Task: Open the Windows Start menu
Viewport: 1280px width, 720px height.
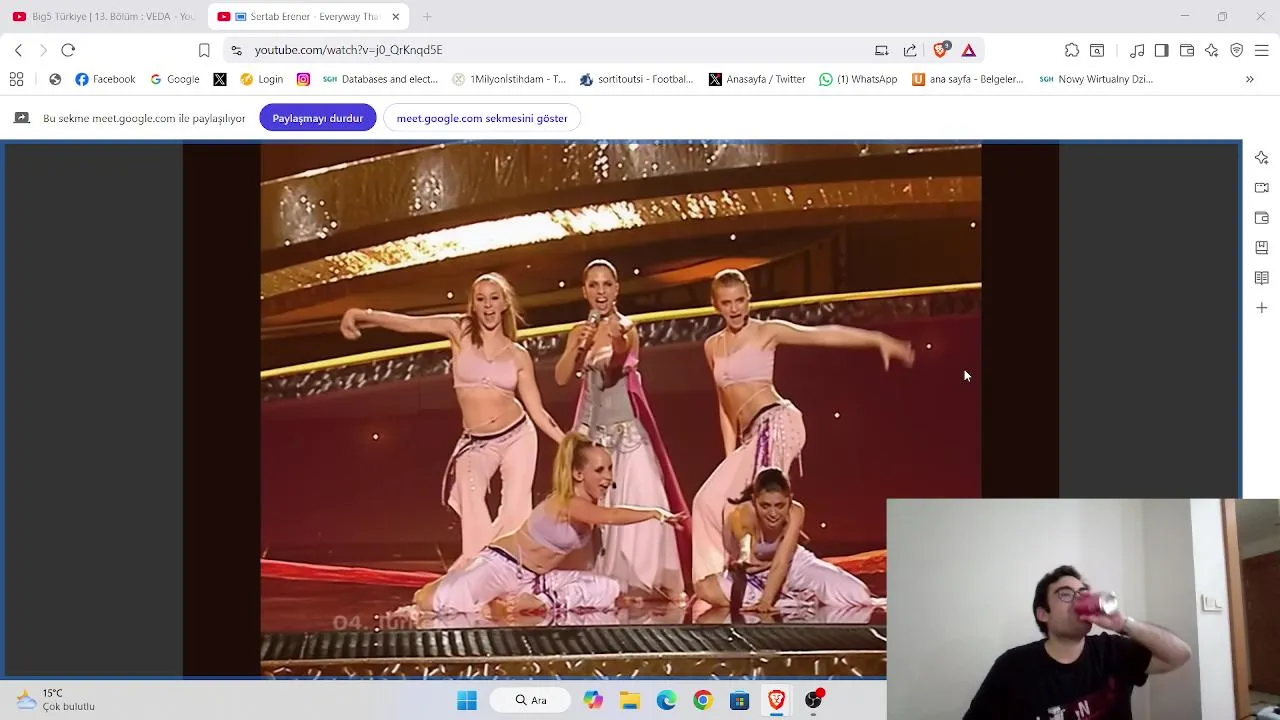Action: coord(467,700)
